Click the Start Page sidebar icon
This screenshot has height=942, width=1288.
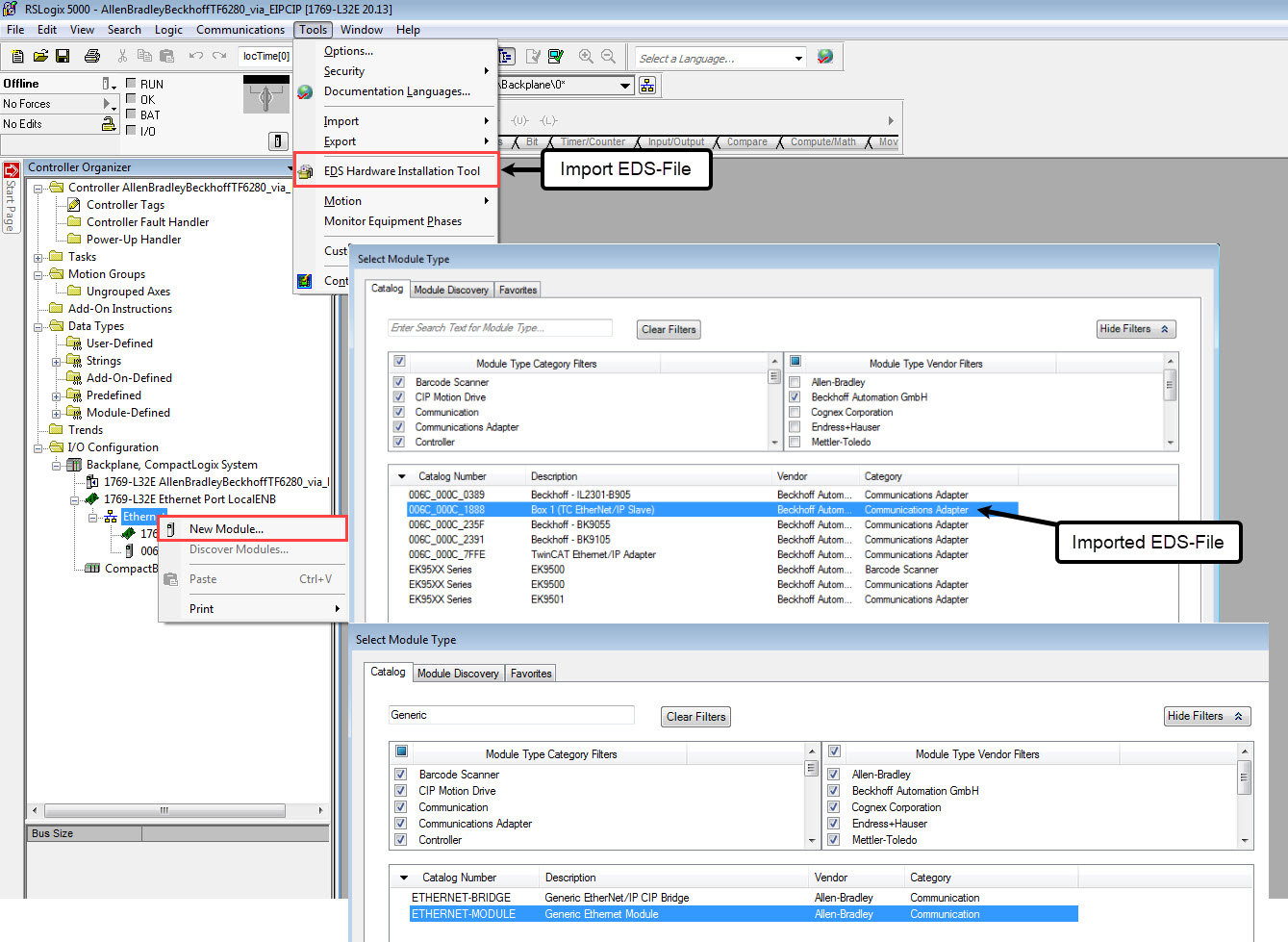click(12, 170)
